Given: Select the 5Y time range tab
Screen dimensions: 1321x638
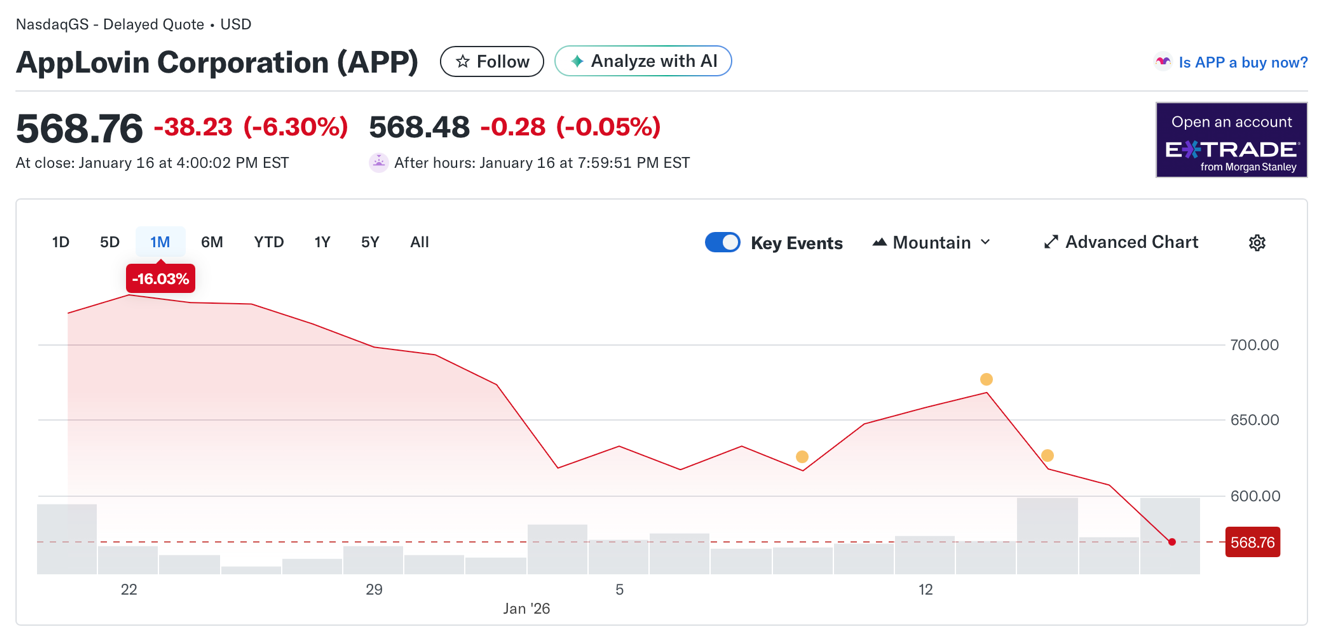Looking at the screenshot, I should 370,242.
